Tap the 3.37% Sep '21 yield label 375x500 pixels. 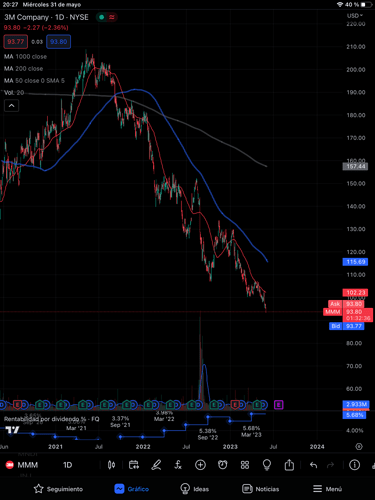tap(120, 422)
